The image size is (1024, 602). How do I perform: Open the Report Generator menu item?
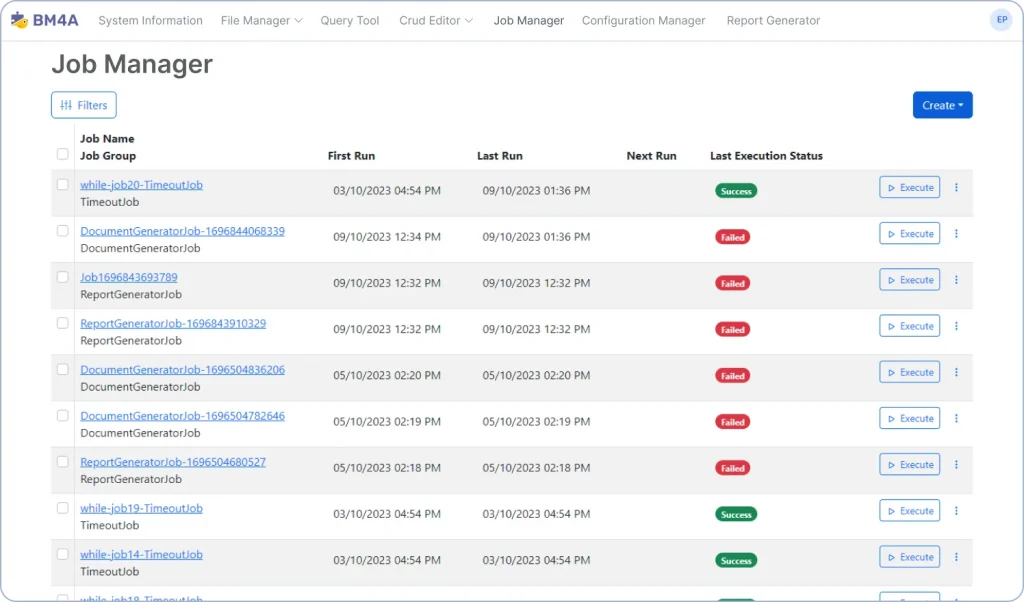(773, 21)
